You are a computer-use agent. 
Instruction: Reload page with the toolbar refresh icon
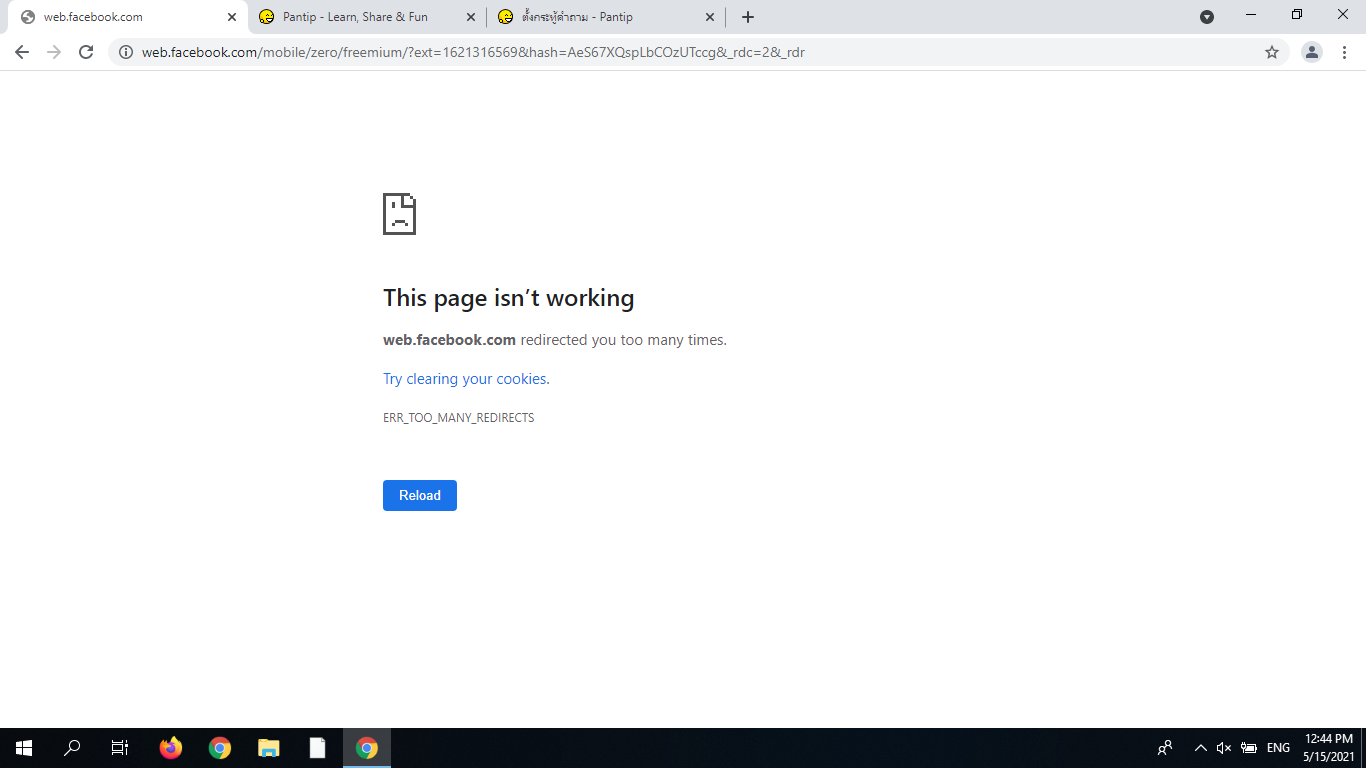(86, 52)
